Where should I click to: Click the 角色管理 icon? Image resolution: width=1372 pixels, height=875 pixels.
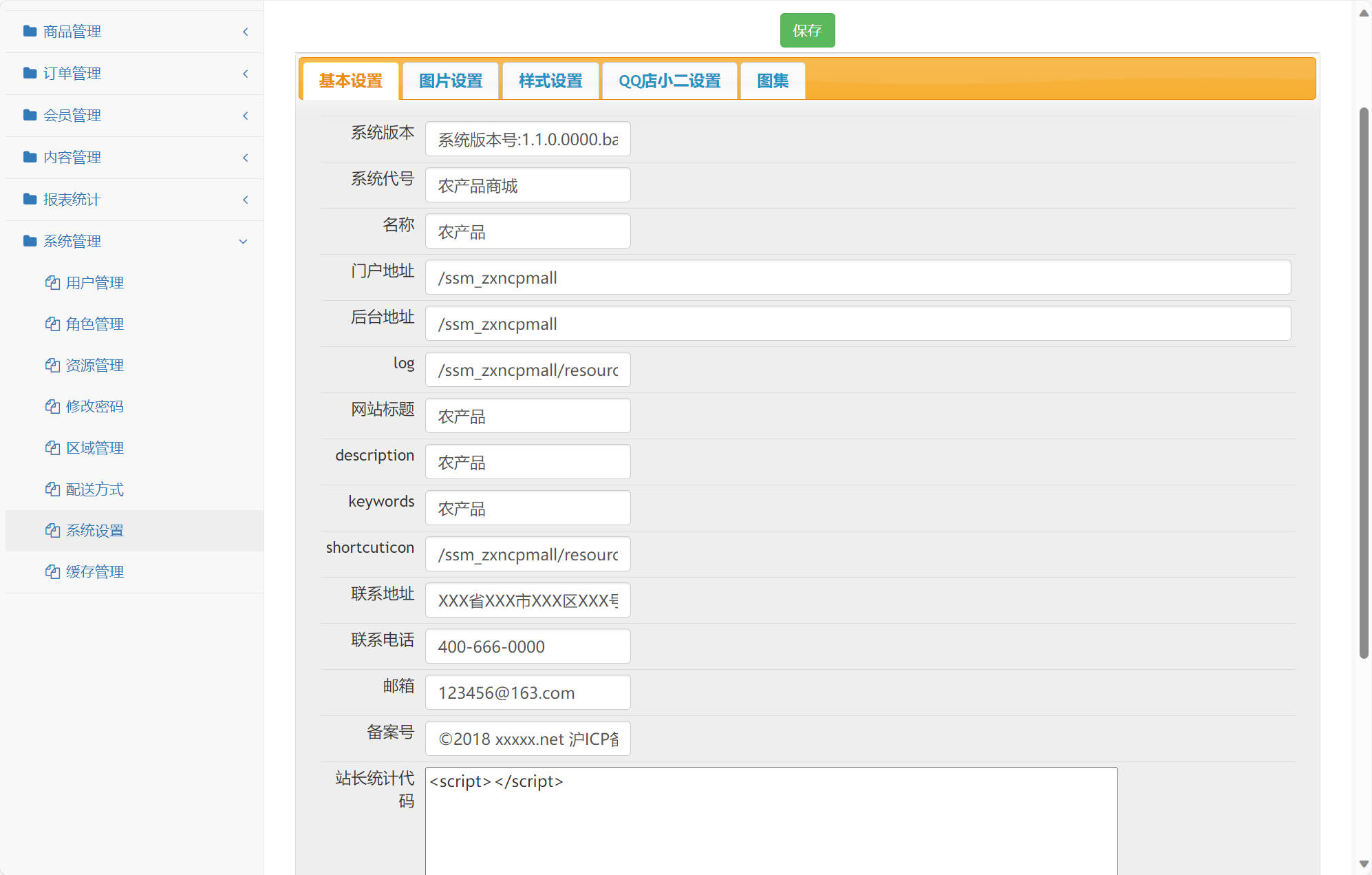tap(54, 324)
